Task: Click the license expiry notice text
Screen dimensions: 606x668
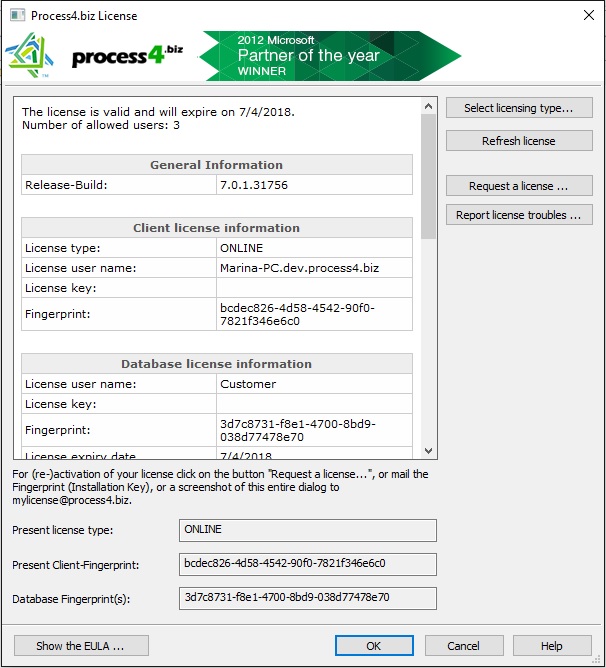Action: pyautogui.click(x=158, y=112)
